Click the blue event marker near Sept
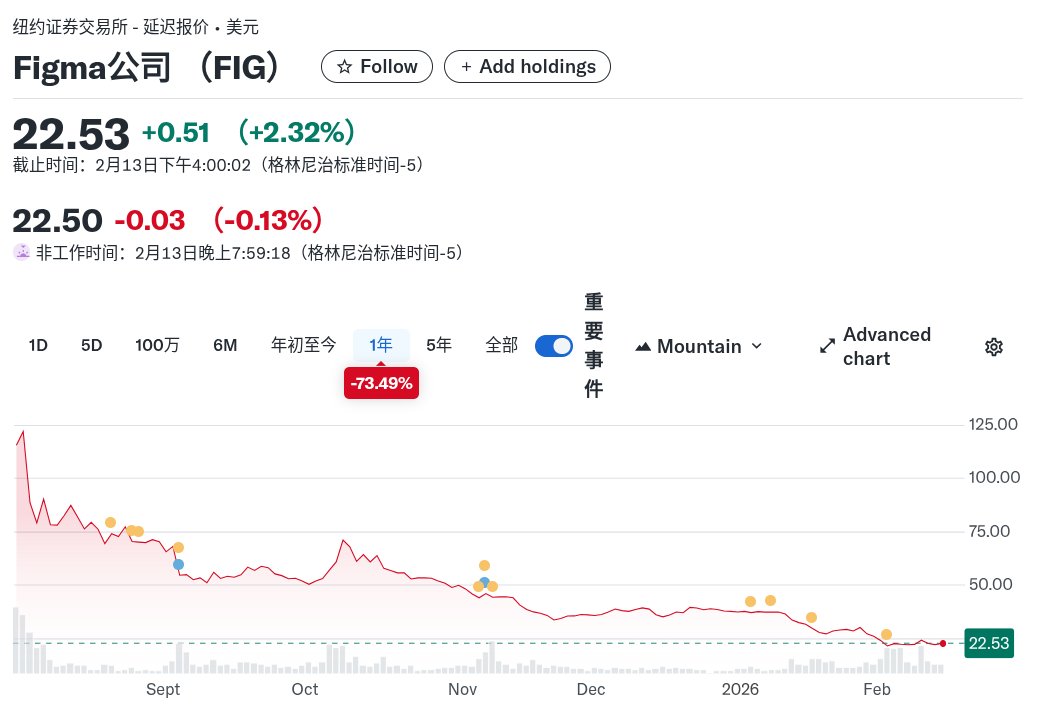This screenshot has width=1043, height=719. pyautogui.click(x=178, y=565)
